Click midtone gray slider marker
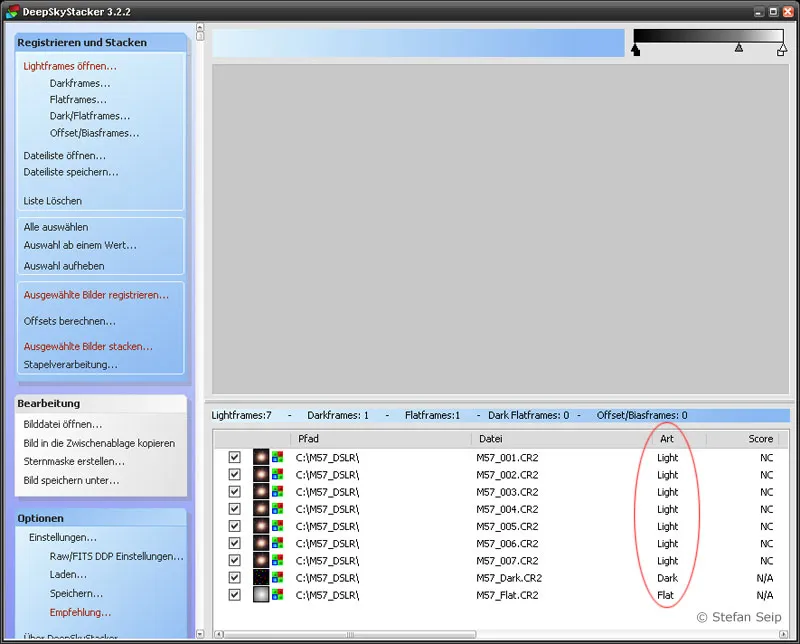 (739, 48)
